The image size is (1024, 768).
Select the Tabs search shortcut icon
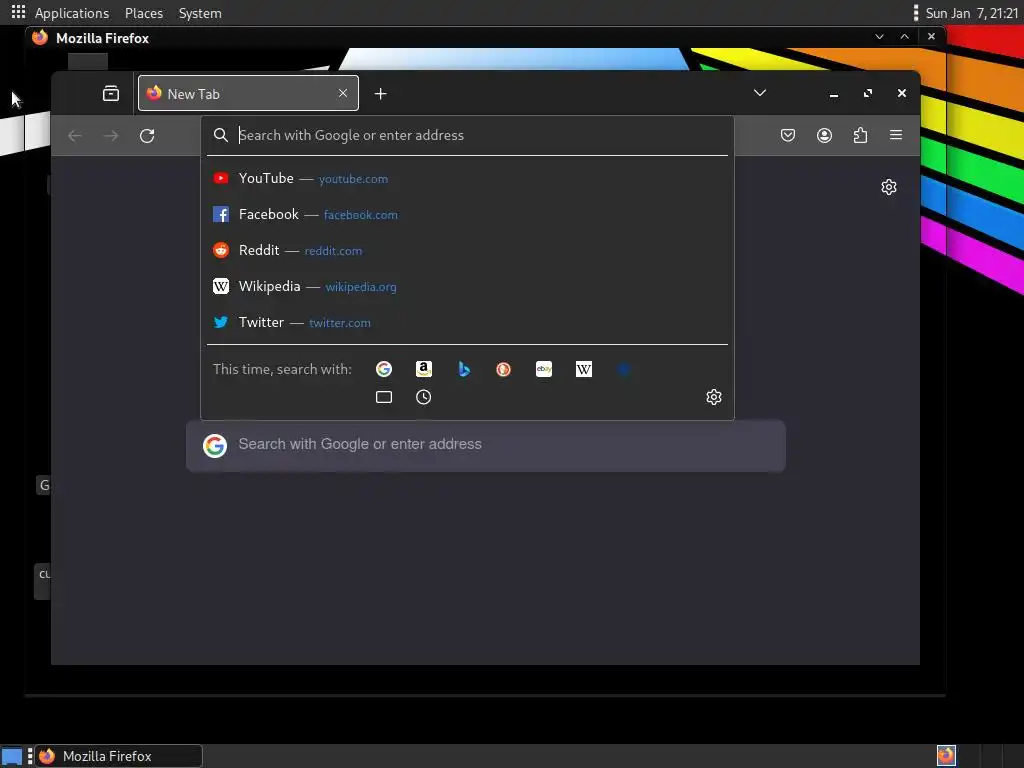point(384,397)
